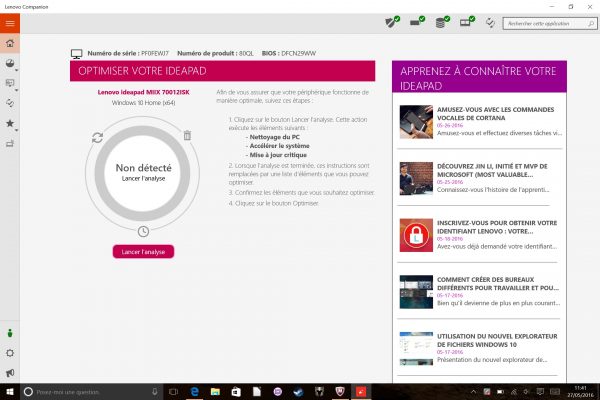Click the Jin Li article thumbnail
This screenshot has height=400, width=600.
tap(416, 178)
